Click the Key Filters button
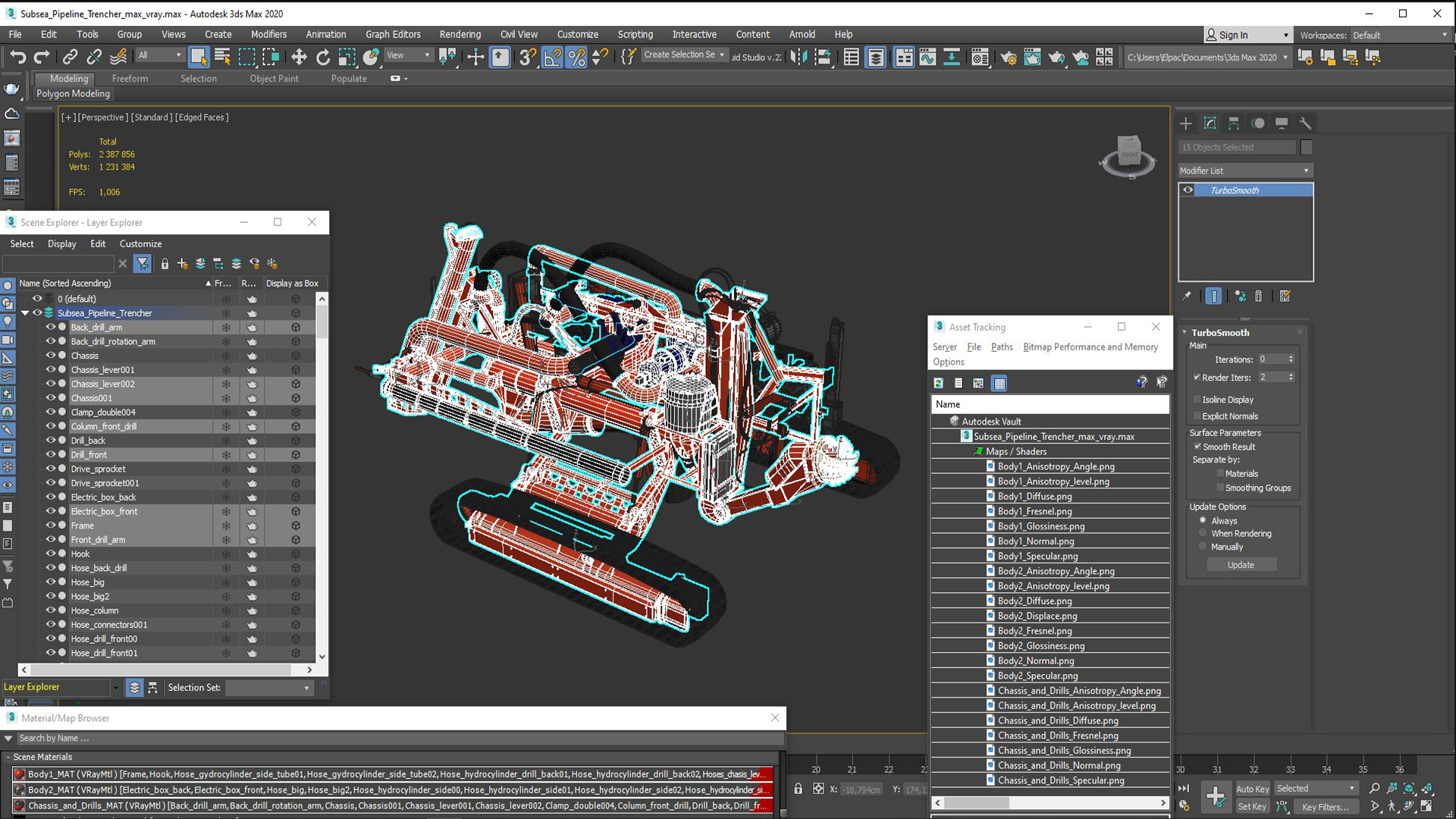1456x819 pixels. tap(1325, 807)
